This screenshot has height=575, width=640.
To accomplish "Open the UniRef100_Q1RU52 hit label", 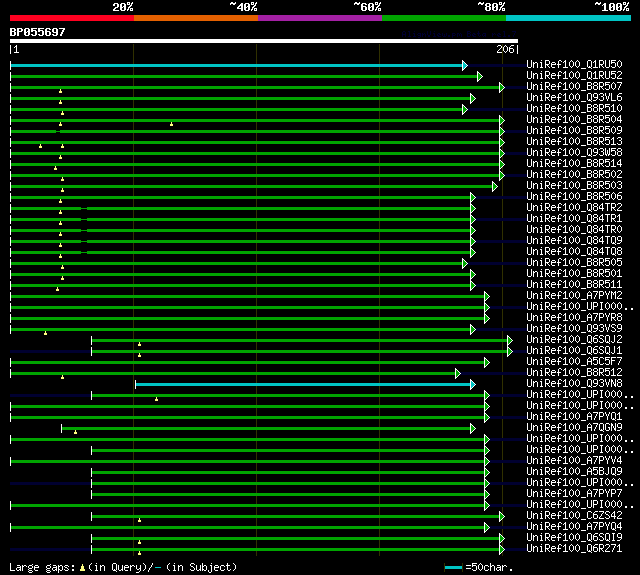I will (574, 75).
